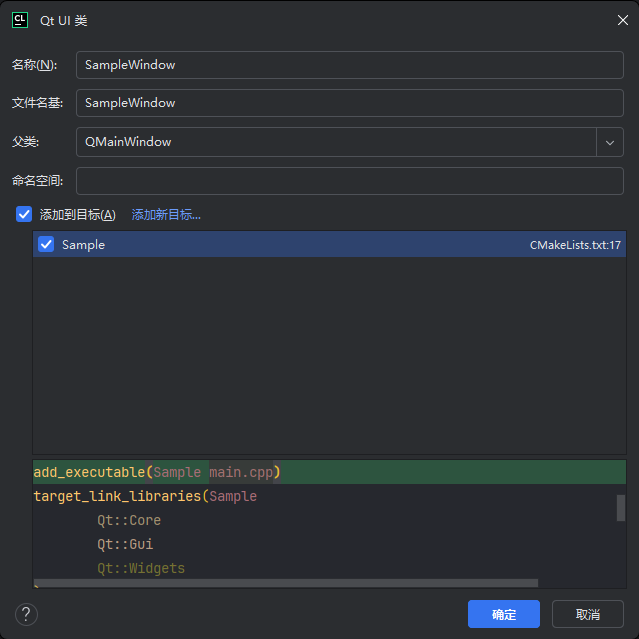Click the vertical scrollbar in code preview

point(621,508)
